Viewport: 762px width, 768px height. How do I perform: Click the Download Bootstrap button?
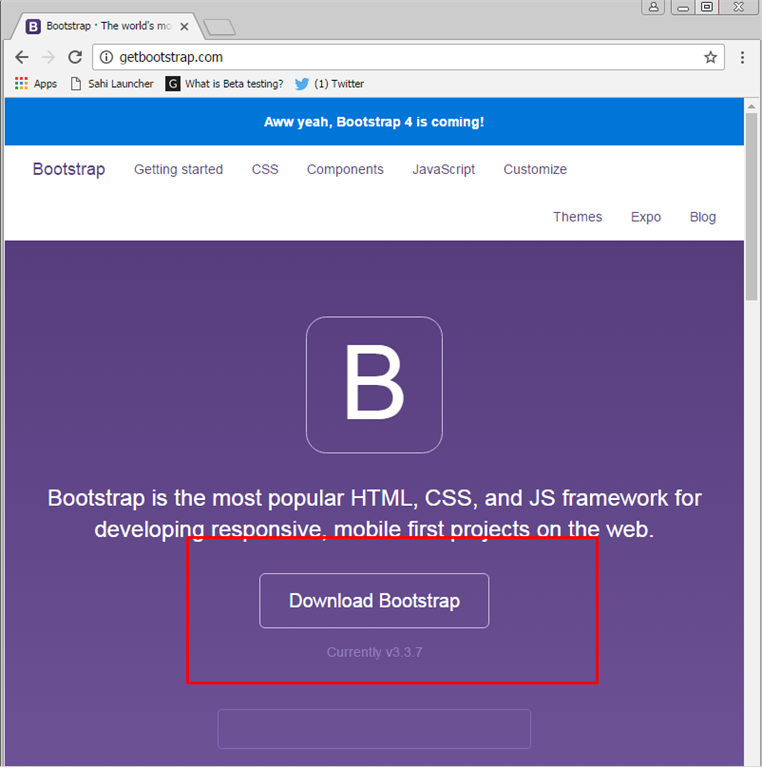pos(374,600)
